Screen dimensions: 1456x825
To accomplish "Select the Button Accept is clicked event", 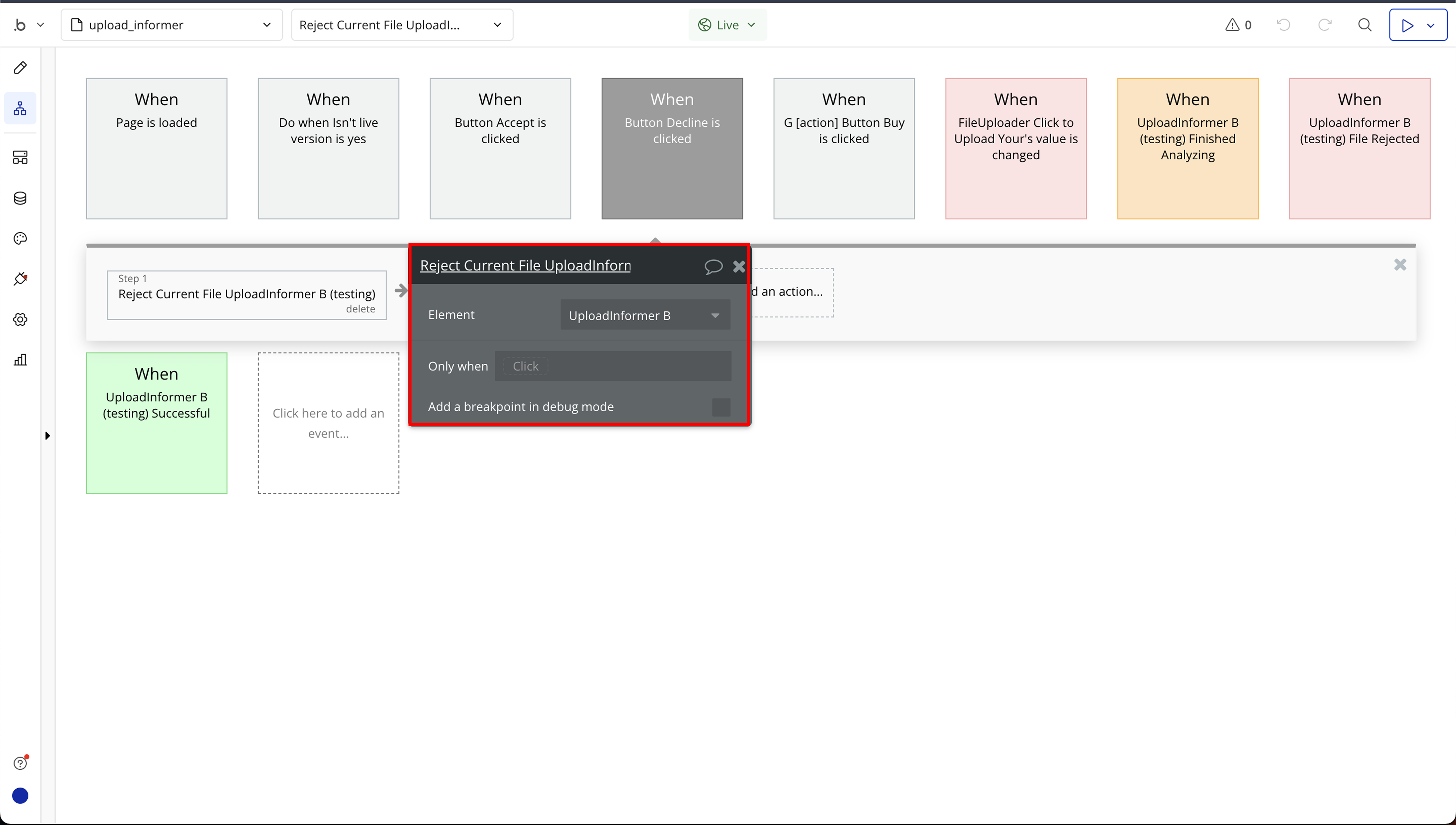I will [x=500, y=149].
